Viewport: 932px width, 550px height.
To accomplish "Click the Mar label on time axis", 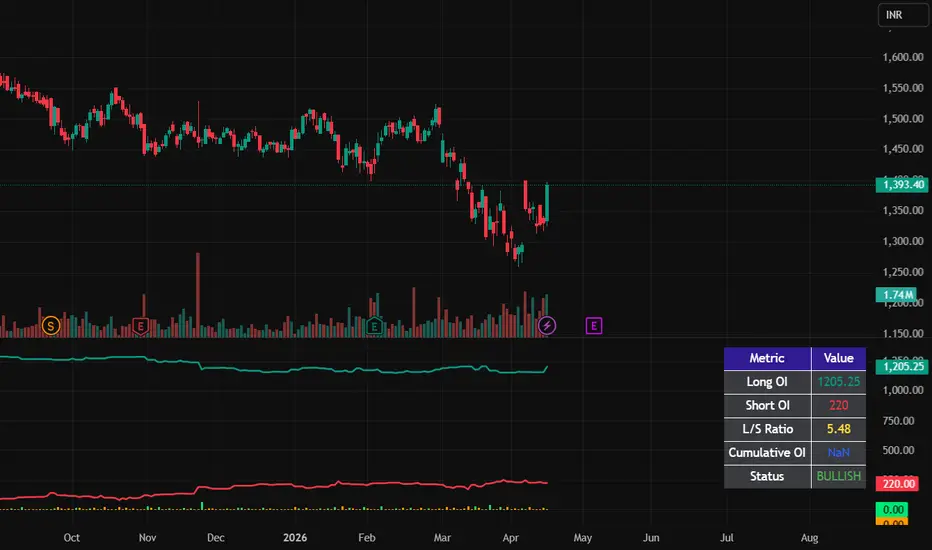I will tap(442, 538).
